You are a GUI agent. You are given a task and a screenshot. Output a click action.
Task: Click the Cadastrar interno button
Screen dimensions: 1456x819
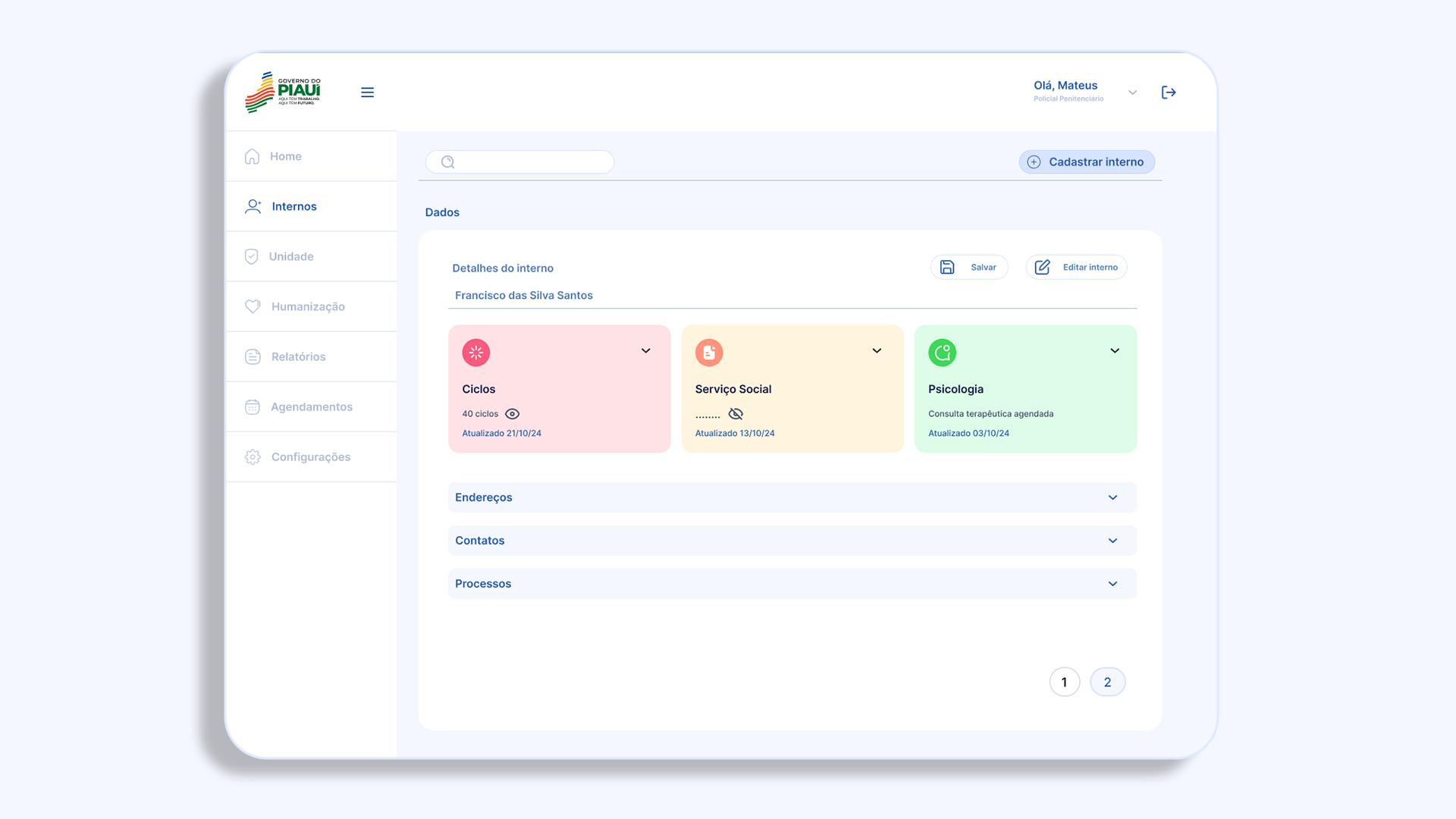1087,162
